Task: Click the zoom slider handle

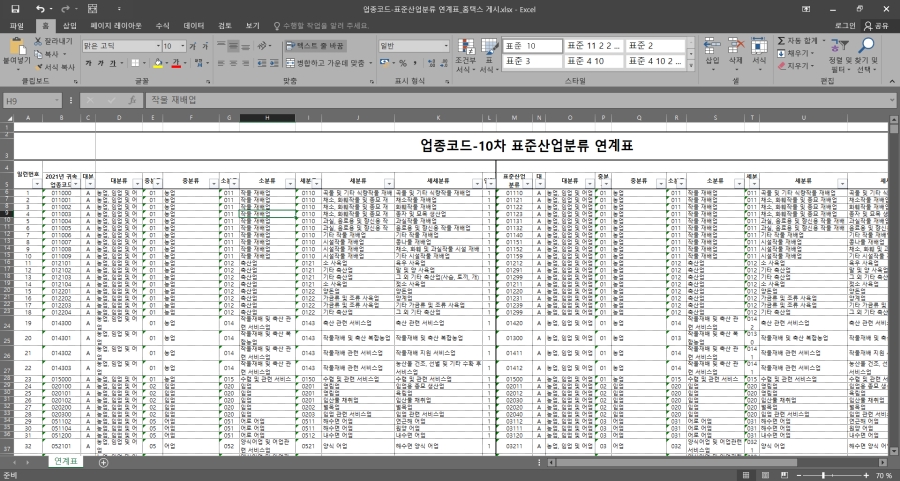Action: click(823, 475)
